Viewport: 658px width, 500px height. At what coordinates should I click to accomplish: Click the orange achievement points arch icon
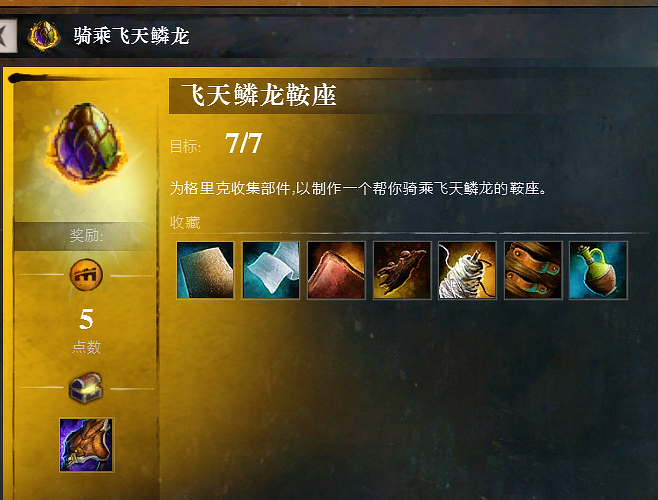[86, 275]
